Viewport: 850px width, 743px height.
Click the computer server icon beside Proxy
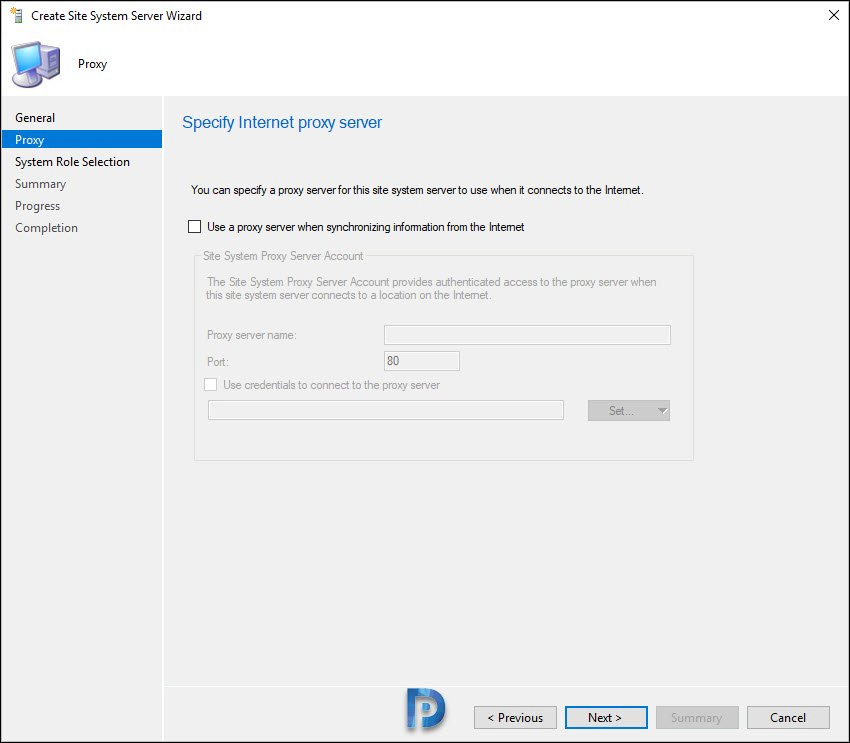pyautogui.click(x=36, y=64)
